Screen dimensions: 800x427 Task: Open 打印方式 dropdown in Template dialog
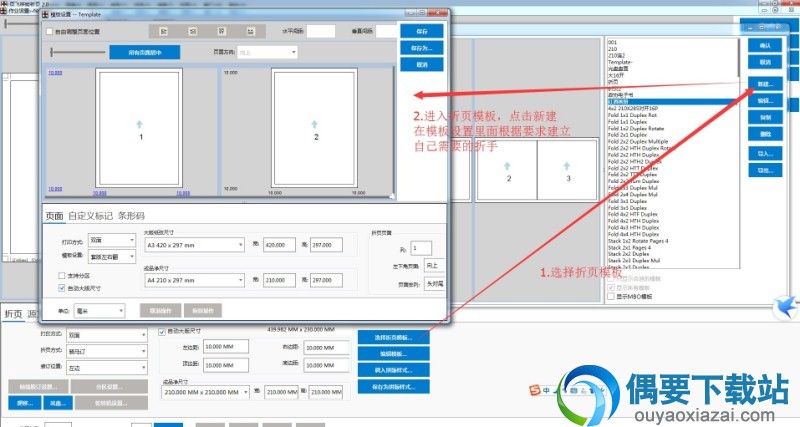click(x=112, y=240)
